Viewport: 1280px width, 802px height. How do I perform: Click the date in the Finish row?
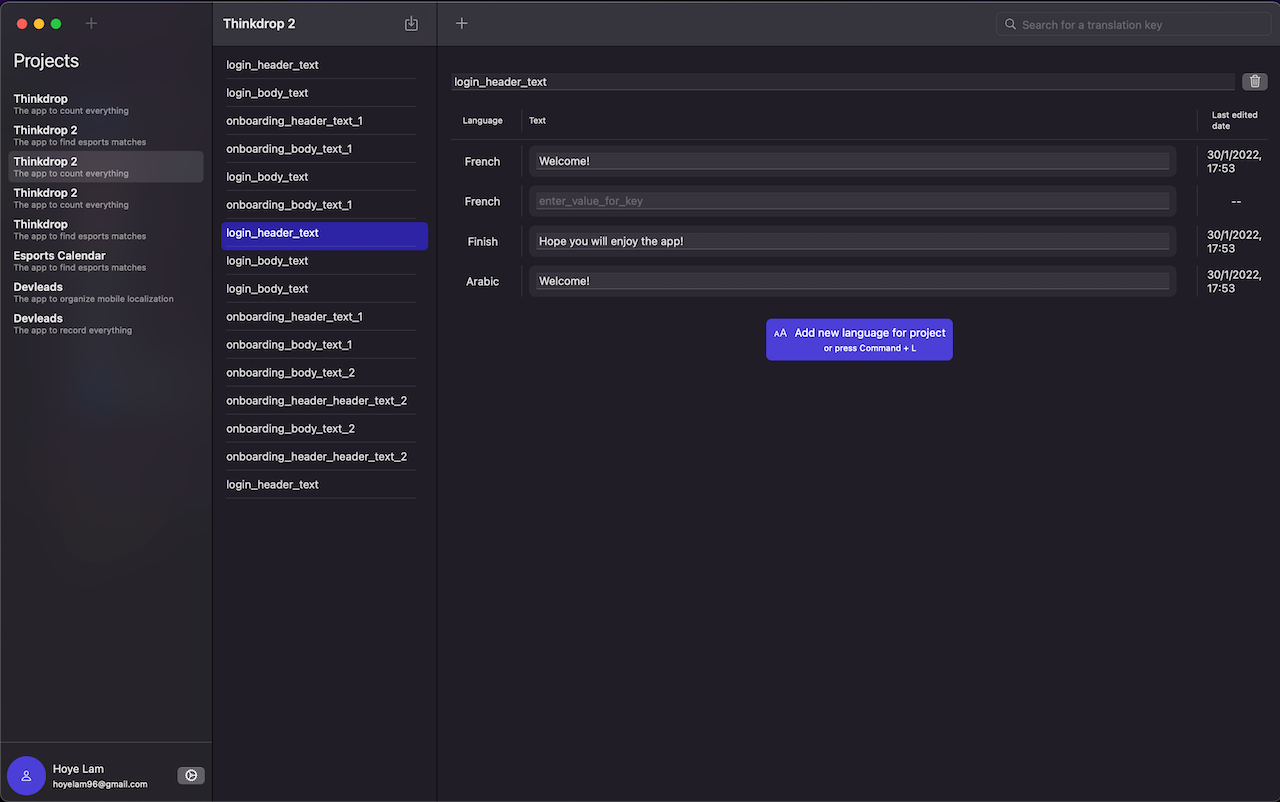click(1234, 241)
